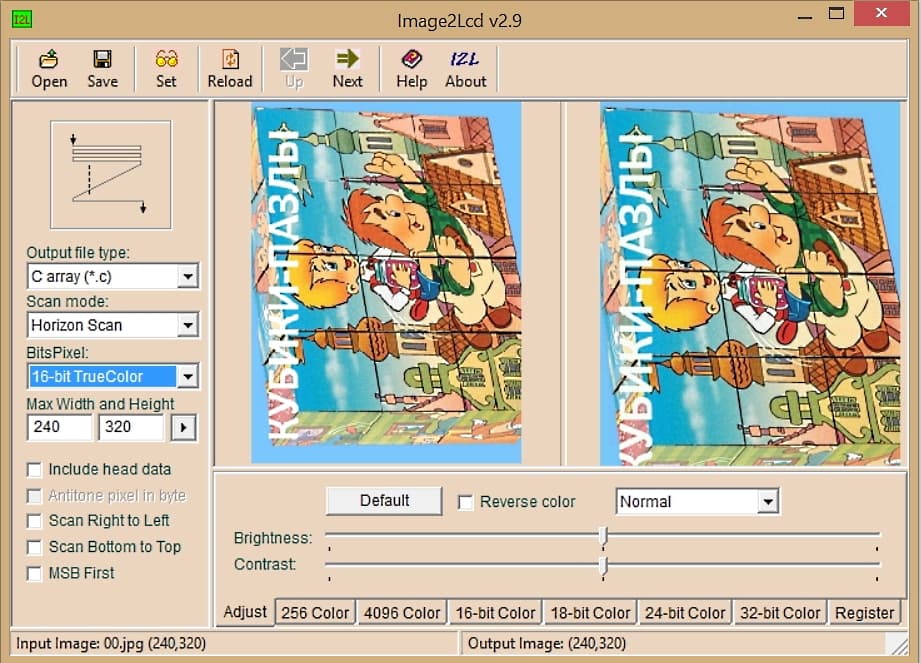Load the Next image
Screen dimensions: 921x663
pyautogui.click(x=347, y=69)
